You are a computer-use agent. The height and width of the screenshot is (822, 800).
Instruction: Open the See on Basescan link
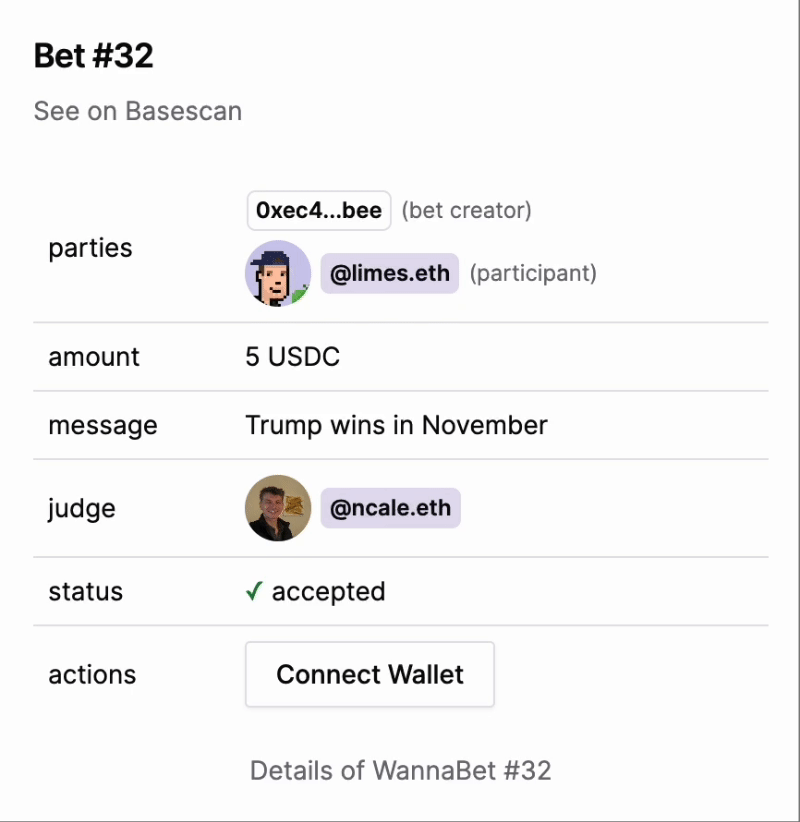pyautogui.click(x=137, y=111)
